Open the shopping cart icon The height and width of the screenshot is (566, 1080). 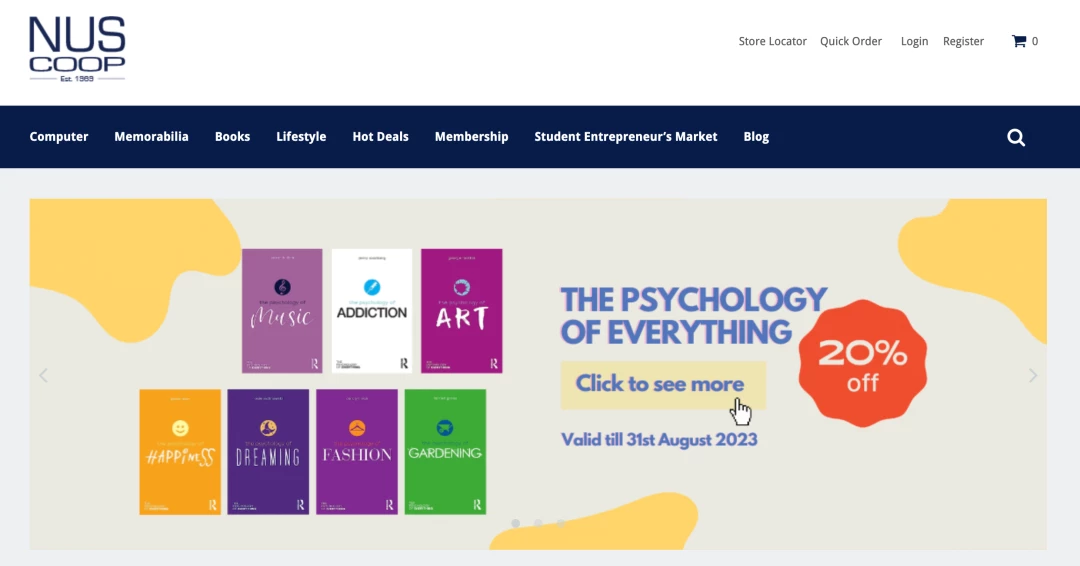[x=1019, y=41]
